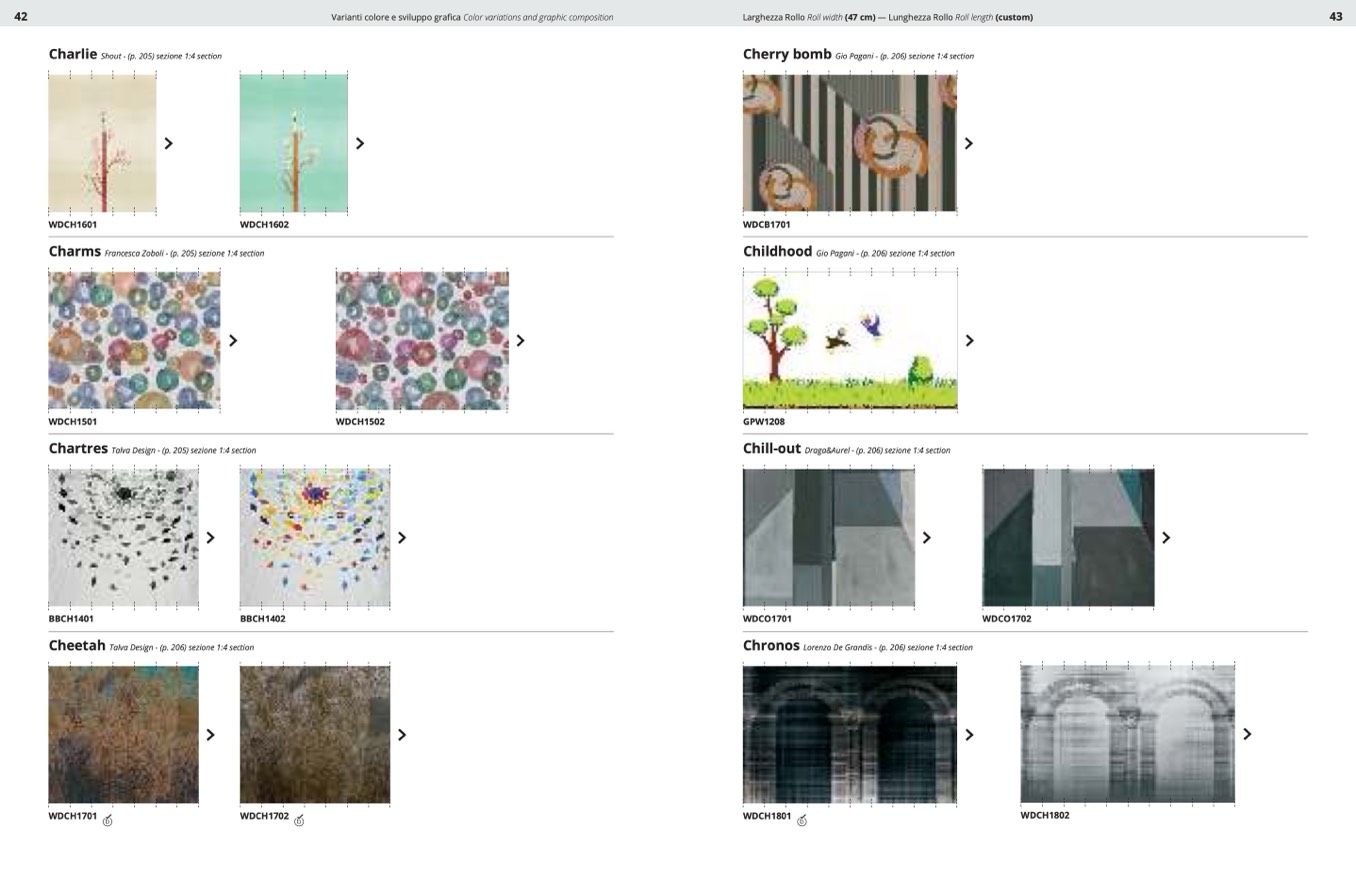Click the arrow next to Charlie WDCH1601

168,143
